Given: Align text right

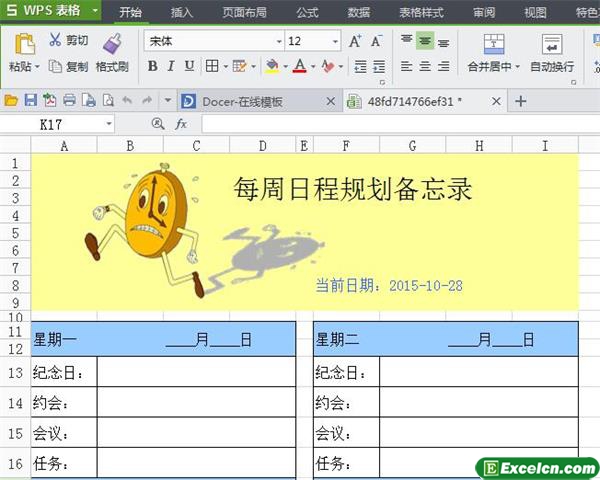Looking at the screenshot, I should pyautogui.click(x=443, y=67).
